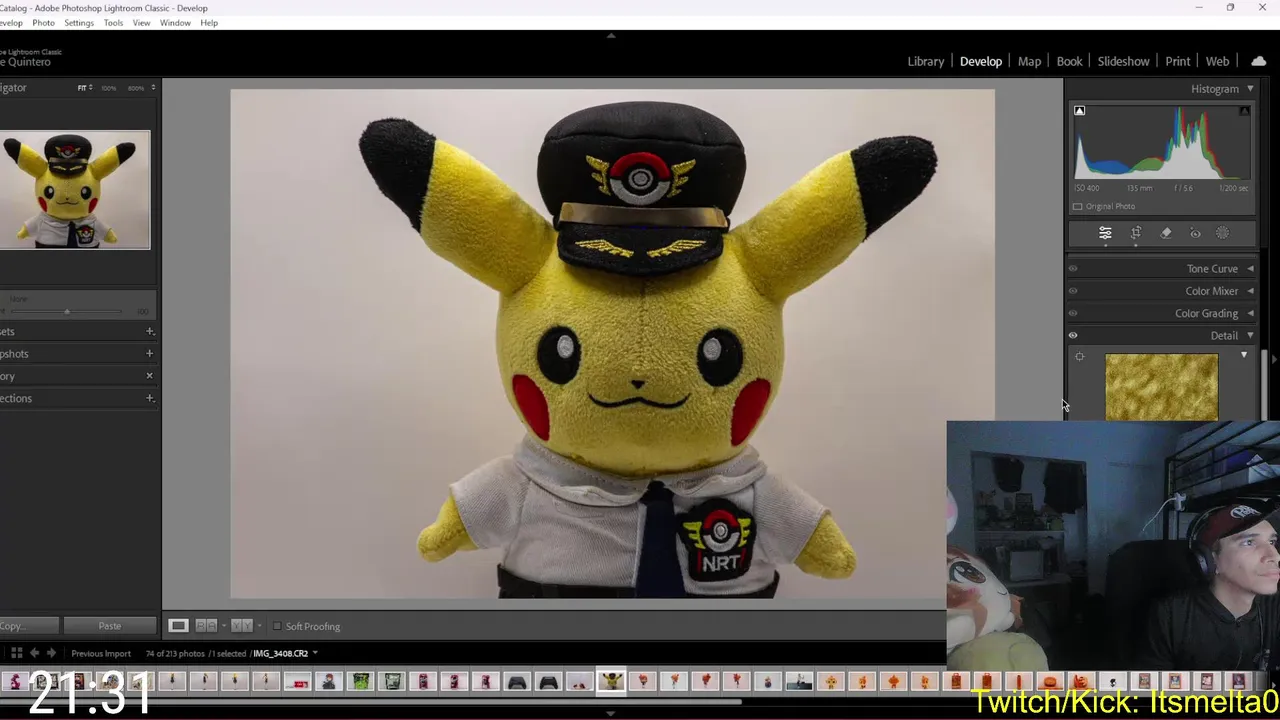Select the Healing eraser tool
Viewport: 1280px width, 720px height.
click(1166, 233)
